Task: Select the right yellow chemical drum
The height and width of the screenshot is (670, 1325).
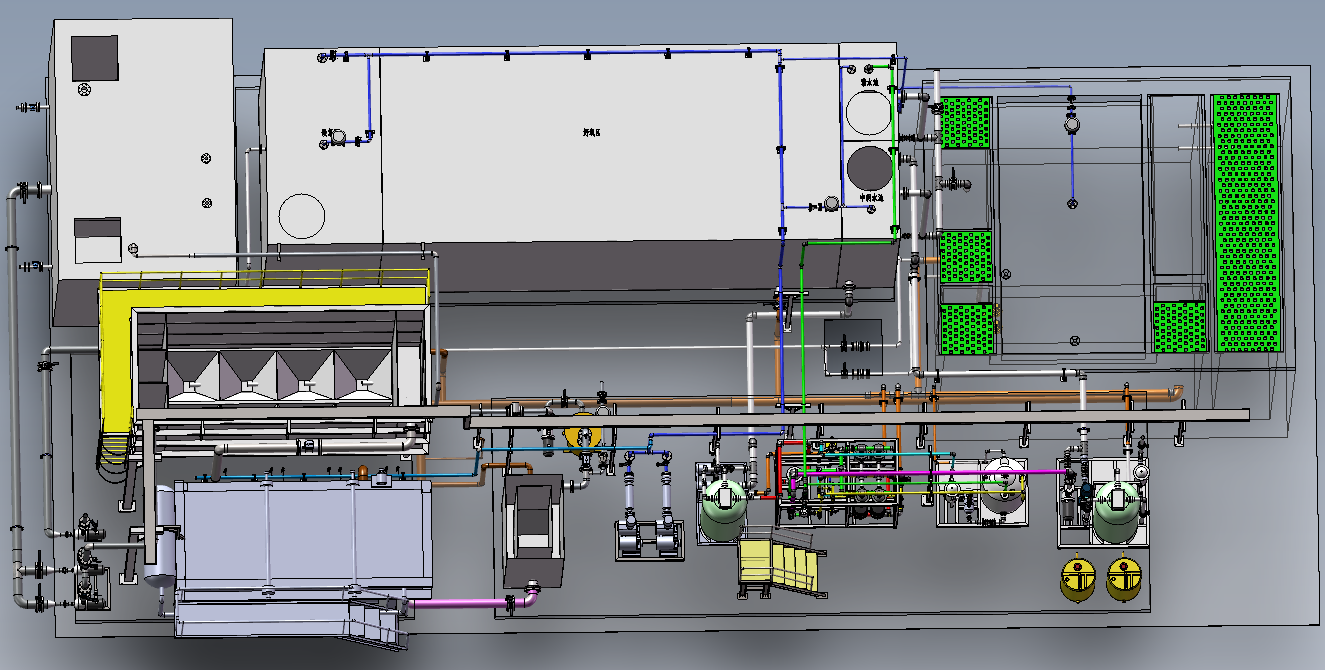Action: 1124,578
